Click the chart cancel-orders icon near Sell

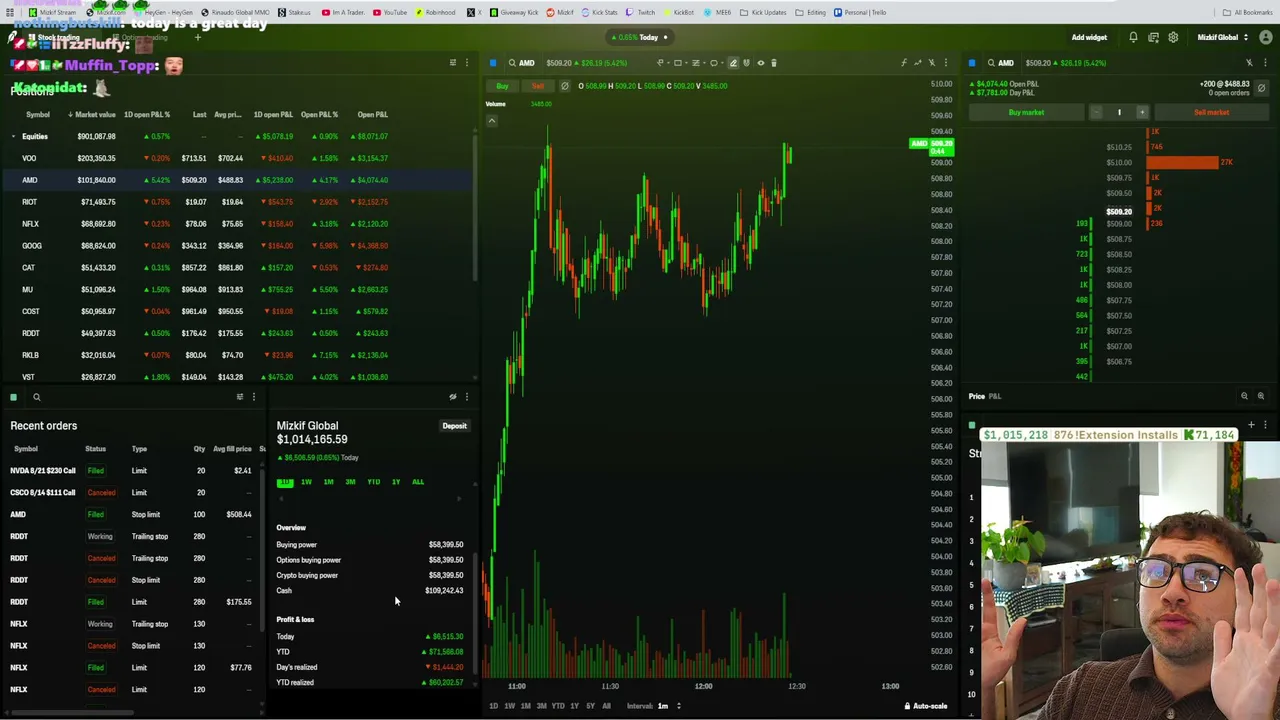click(564, 86)
